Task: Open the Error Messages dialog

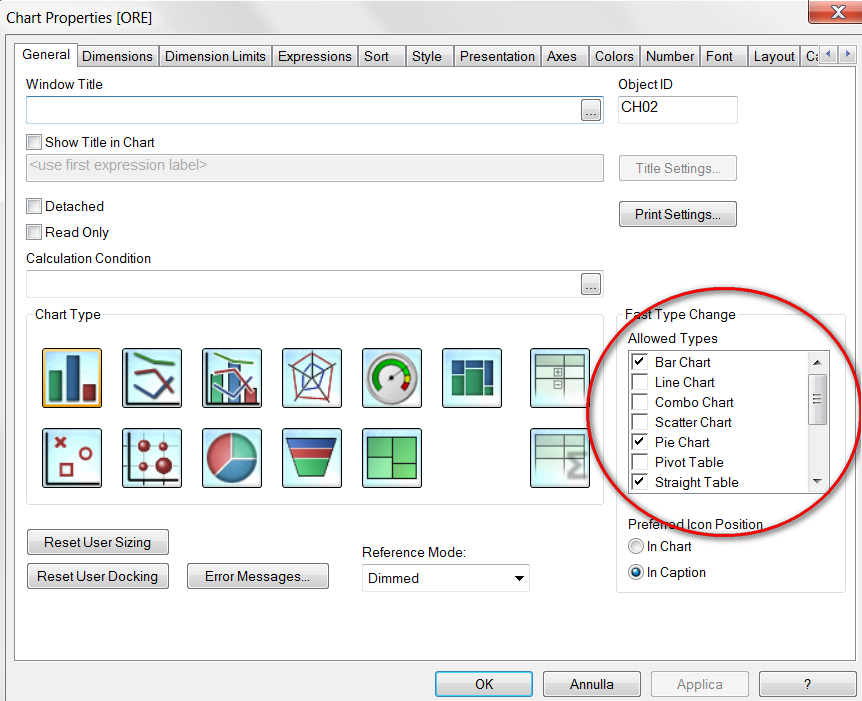Action: click(x=257, y=576)
